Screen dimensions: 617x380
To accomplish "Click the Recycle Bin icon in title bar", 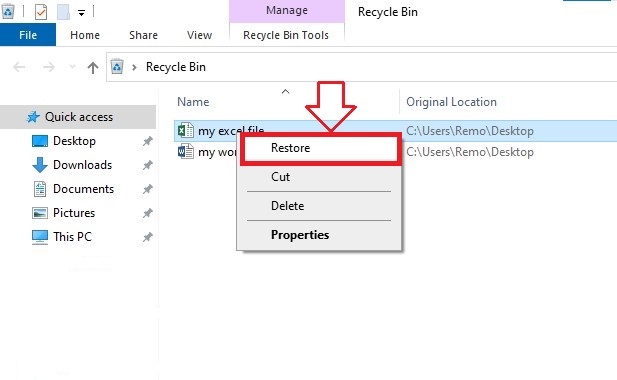I will pos(7,11).
